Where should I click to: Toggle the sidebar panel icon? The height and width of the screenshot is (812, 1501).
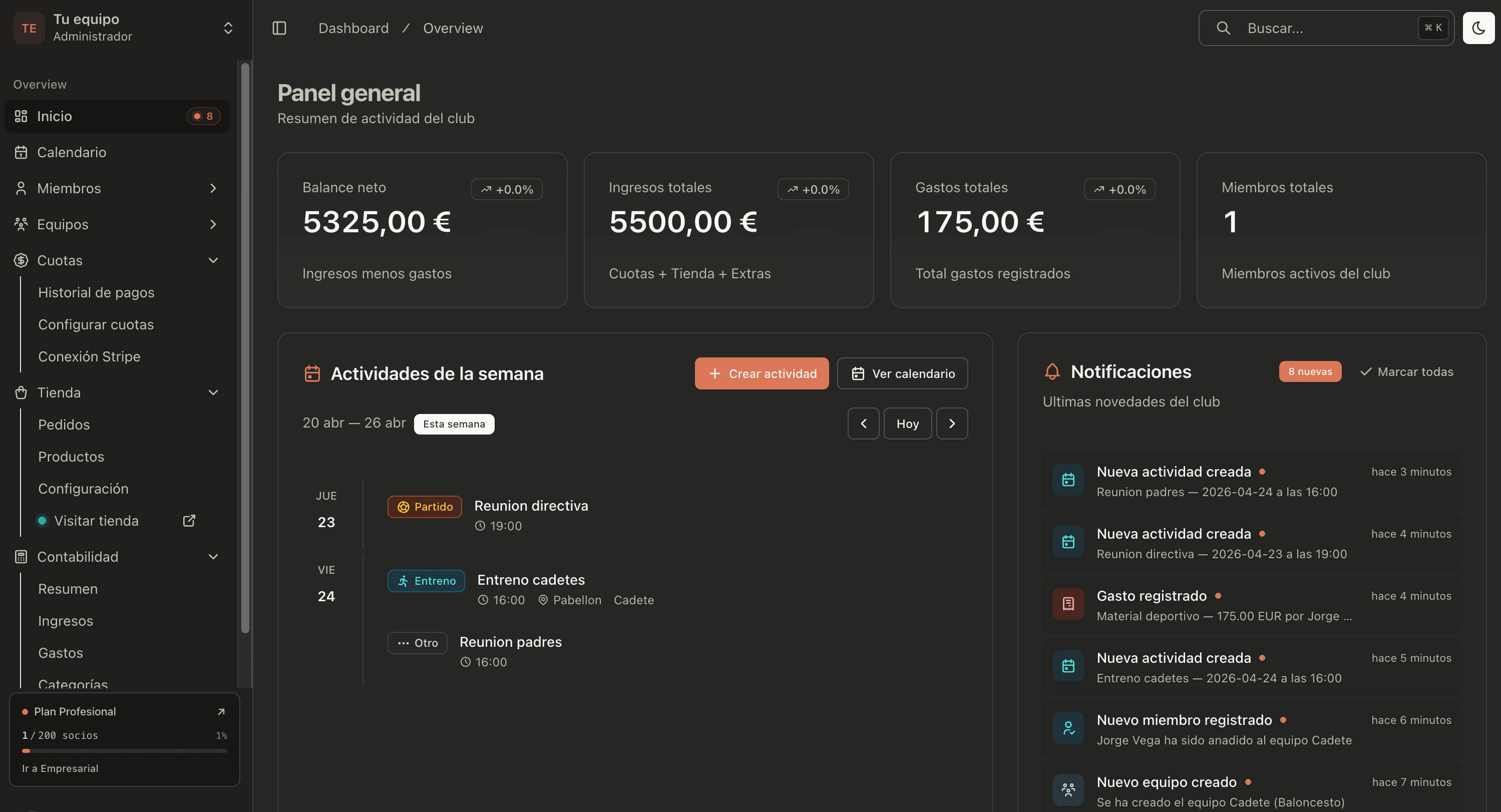279,28
